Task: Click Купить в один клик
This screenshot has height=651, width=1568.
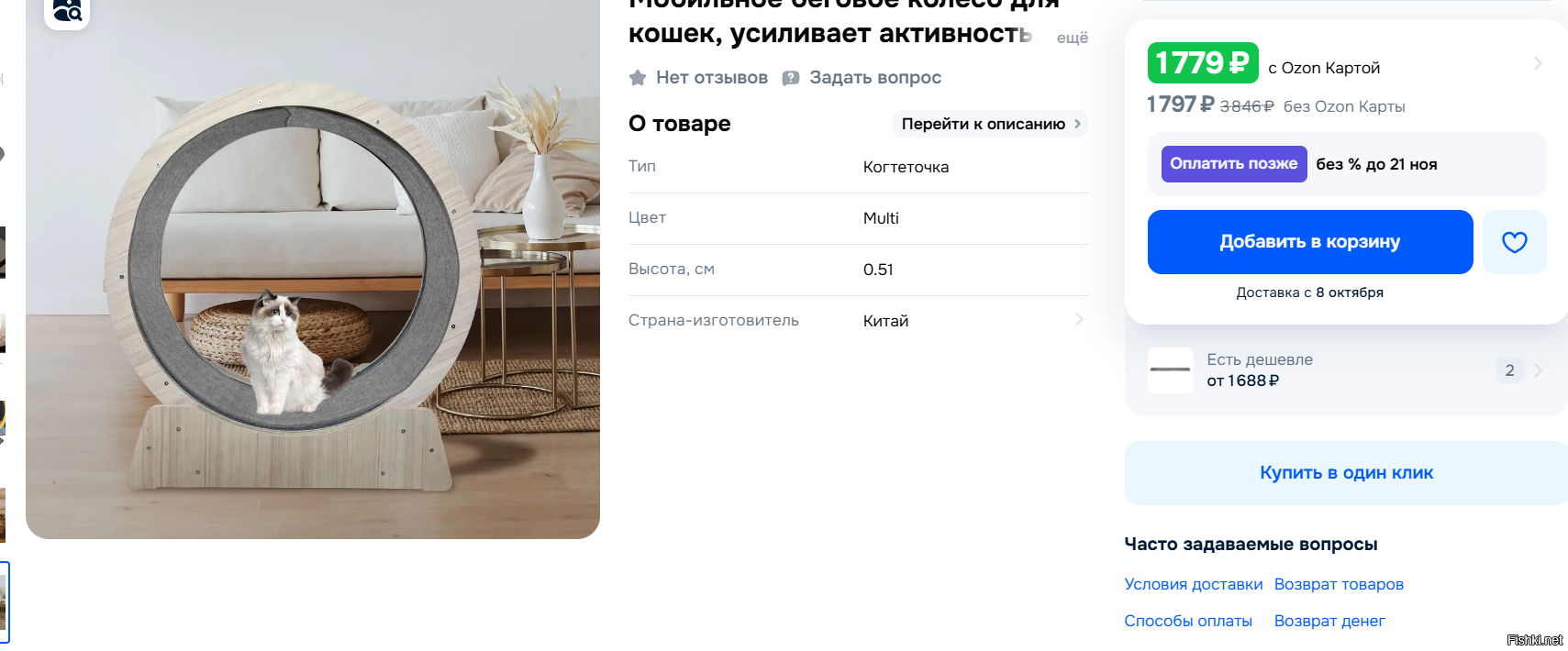Action: click(x=1346, y=473)
